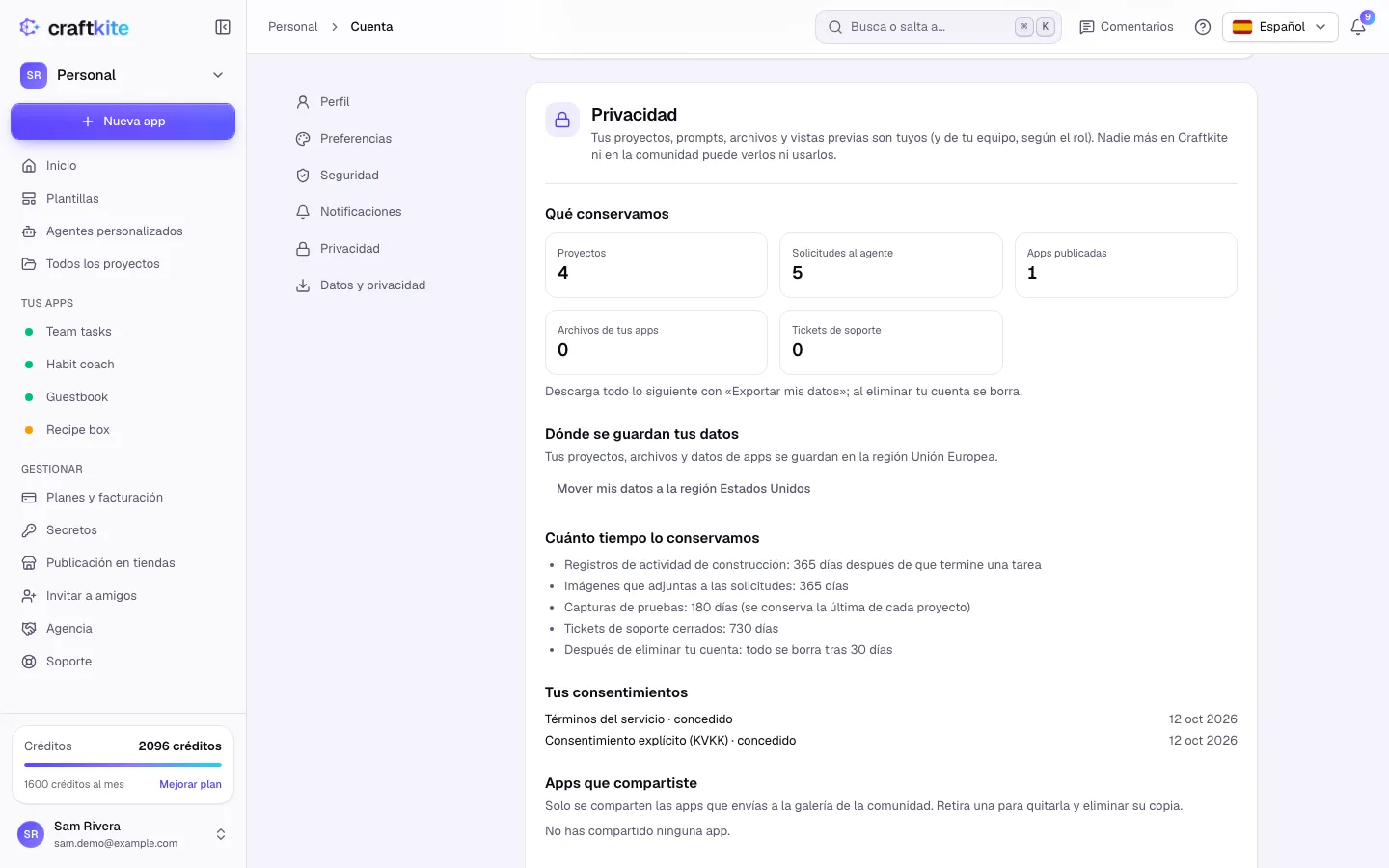Collapse the sidebar panel icon
The height and width of the screenshot is (868, 1389).
(223, 27)
